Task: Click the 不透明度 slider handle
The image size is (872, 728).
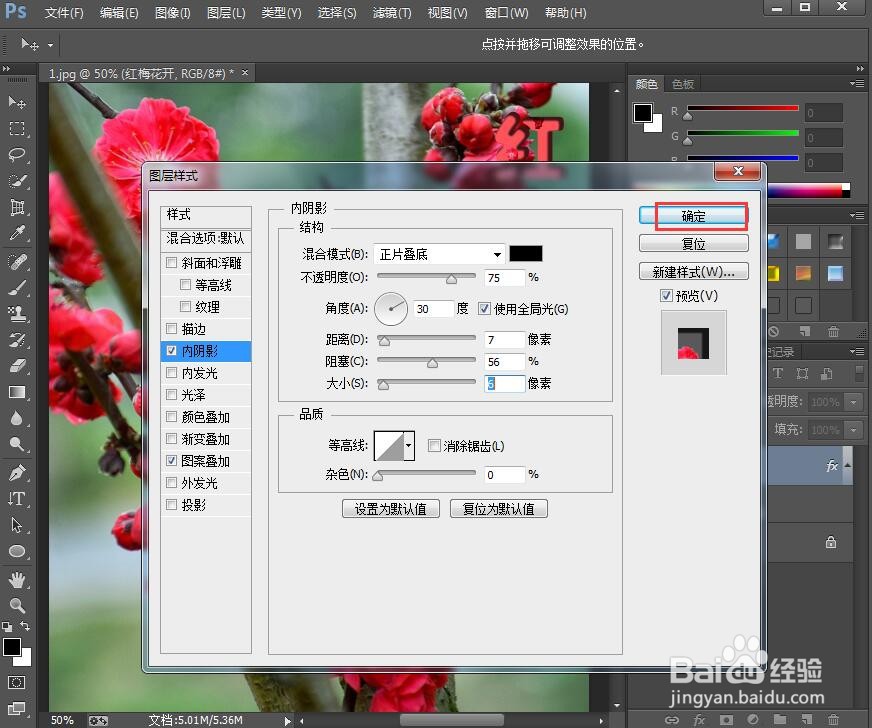Action: (452, 279)
